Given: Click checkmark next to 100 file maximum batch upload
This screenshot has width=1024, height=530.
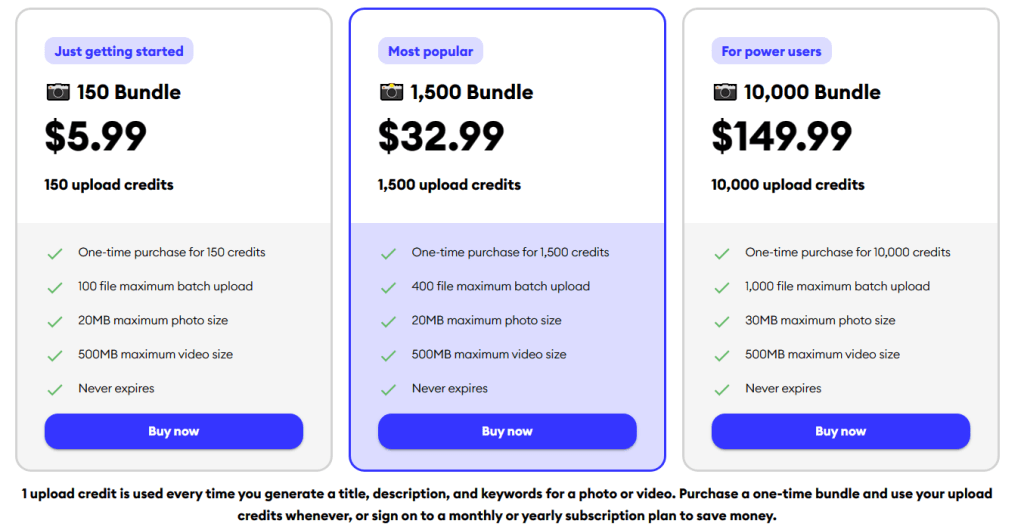Looking at the screenshot, I should pos(55,288).
